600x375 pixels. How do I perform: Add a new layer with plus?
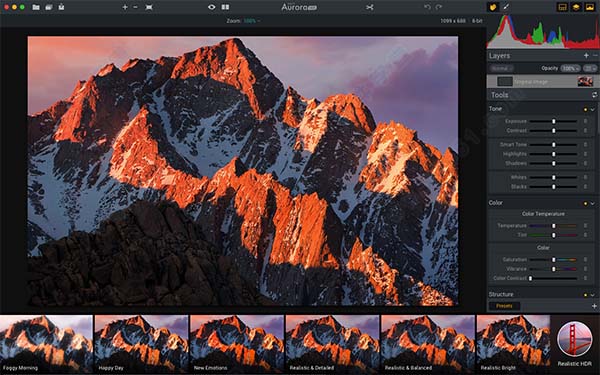click(x=586, y=55)
